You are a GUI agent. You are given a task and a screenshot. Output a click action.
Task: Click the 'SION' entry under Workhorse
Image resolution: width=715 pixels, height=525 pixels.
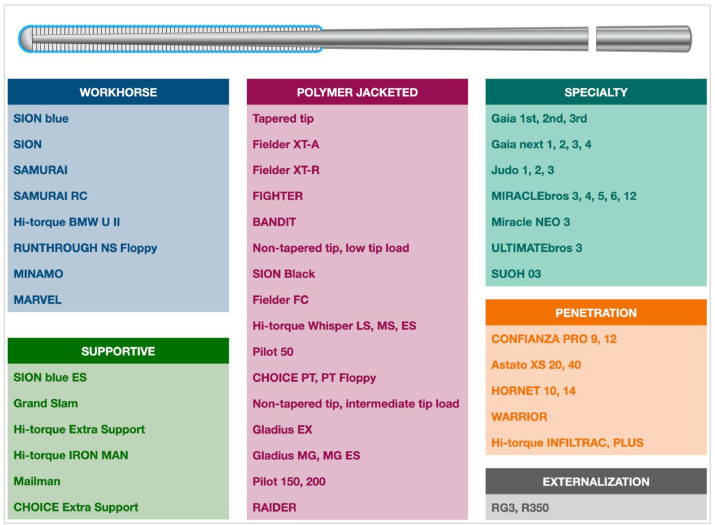pos(27,145)
